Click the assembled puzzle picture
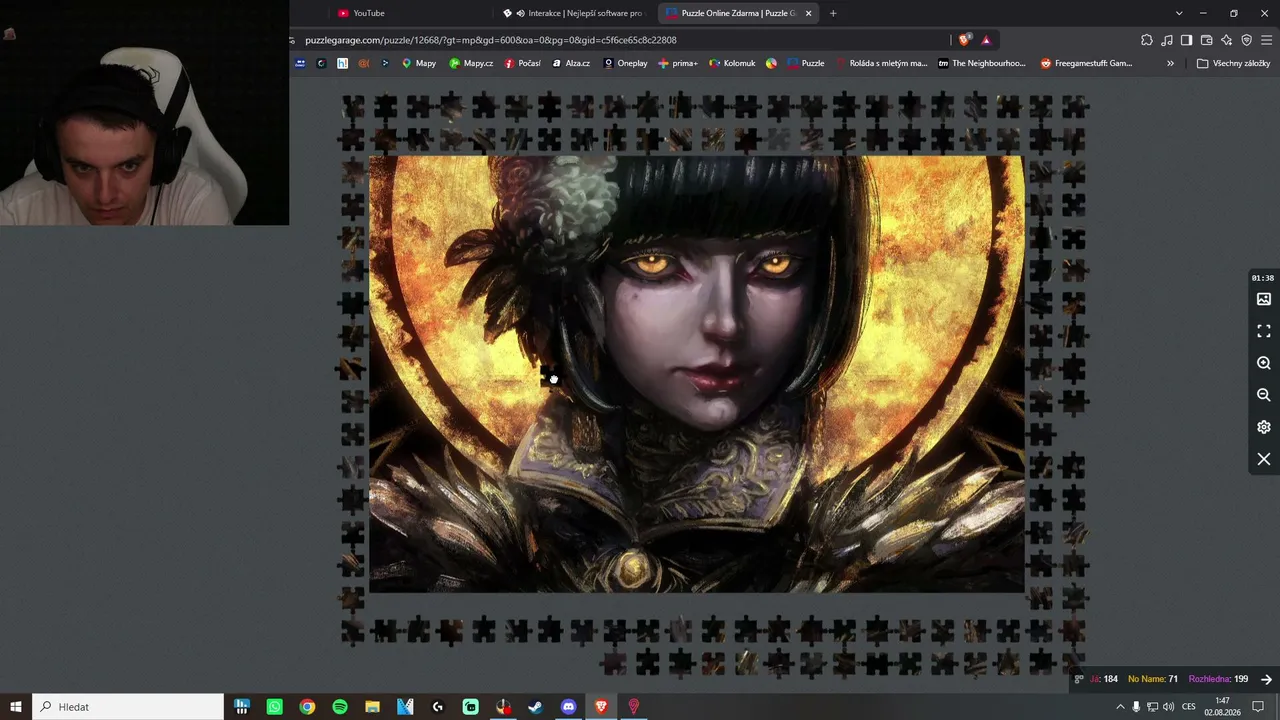 coord(697,374)
